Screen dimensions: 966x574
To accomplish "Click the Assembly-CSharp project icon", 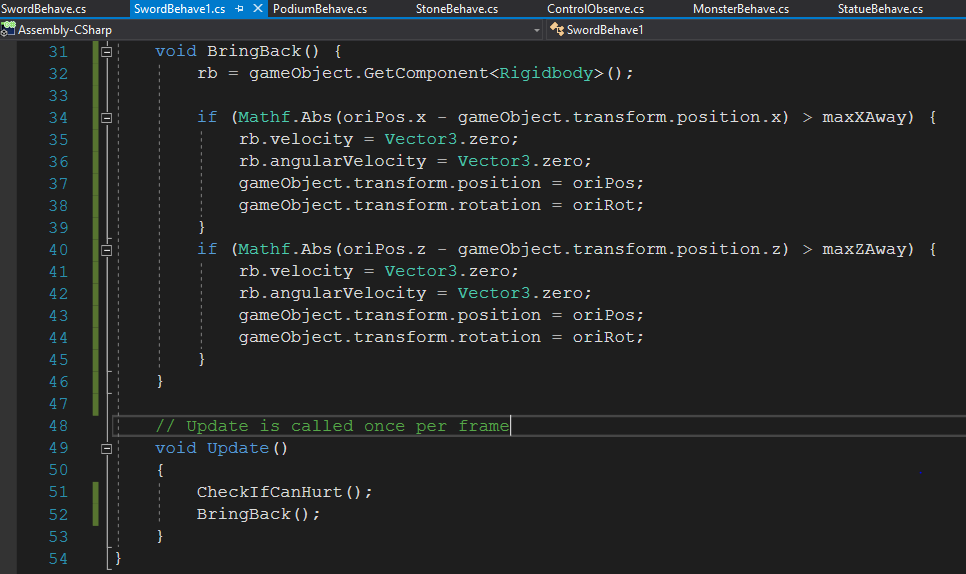I will click(x=8, y=29).
